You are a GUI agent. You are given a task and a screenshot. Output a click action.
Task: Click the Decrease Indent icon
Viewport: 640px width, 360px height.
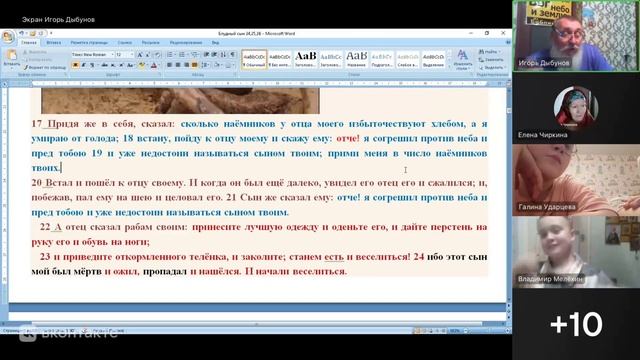(x=207, y=54)
